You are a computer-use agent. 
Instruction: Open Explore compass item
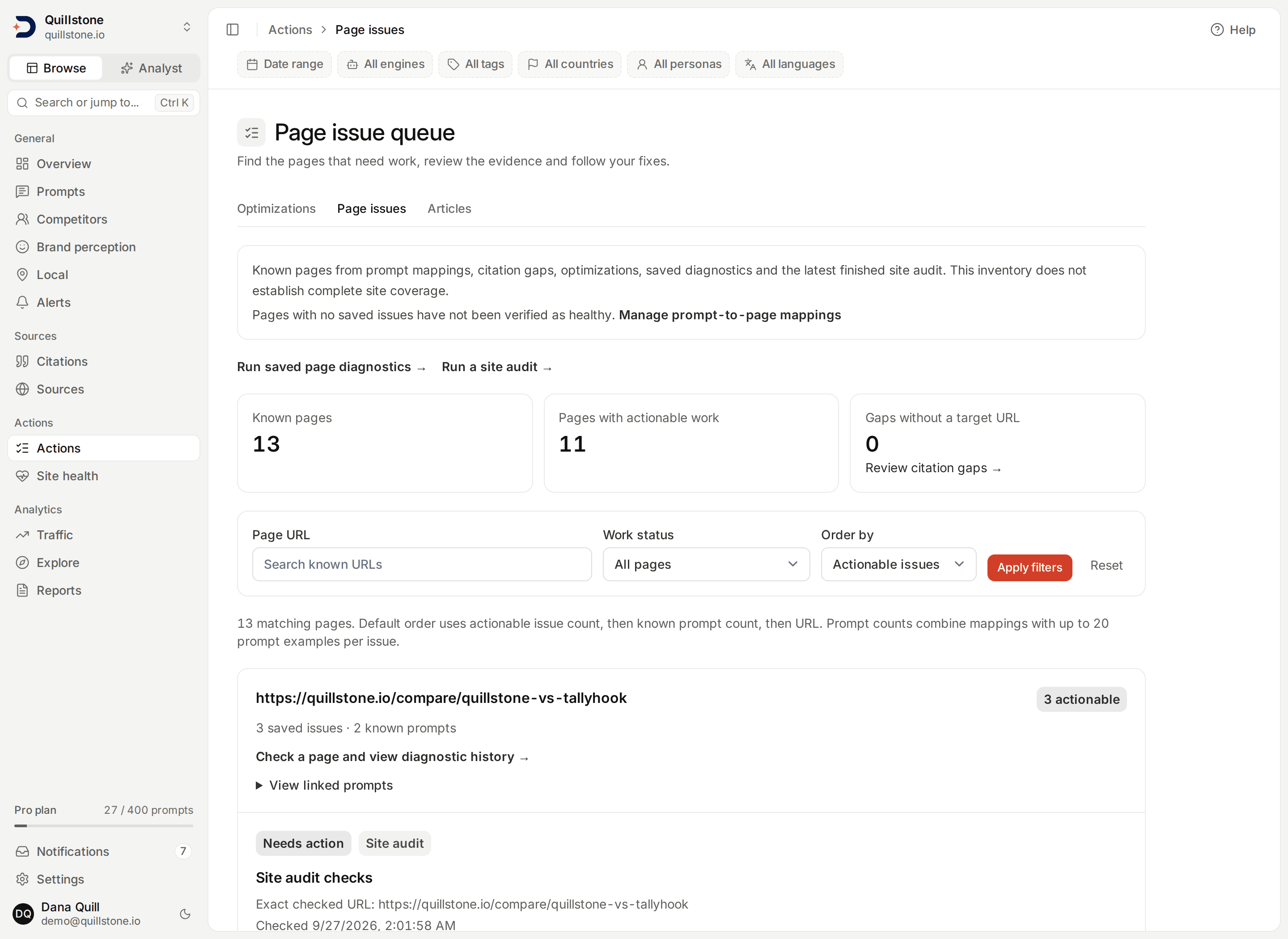click(x=103, y=563)
